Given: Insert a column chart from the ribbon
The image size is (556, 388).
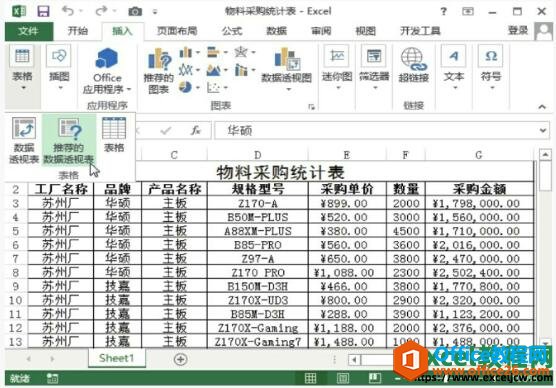Looking at the screenshot, I should tap(189, 53).
